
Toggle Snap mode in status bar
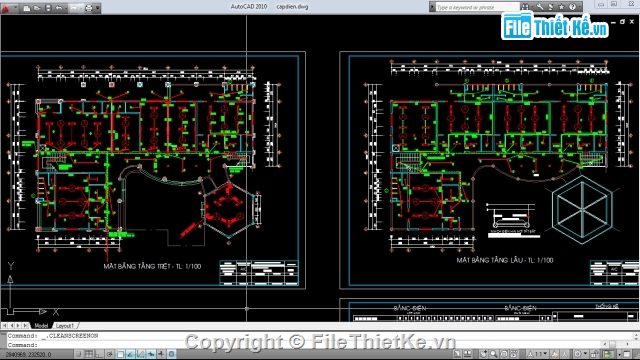pyautogui.click(x=79, y=354)
